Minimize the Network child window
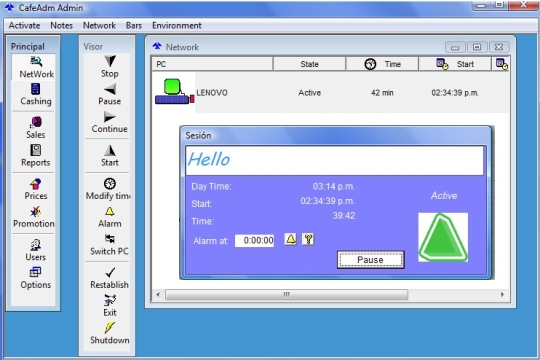Screen dimensions: 540x360 click(x=455, y=47)
